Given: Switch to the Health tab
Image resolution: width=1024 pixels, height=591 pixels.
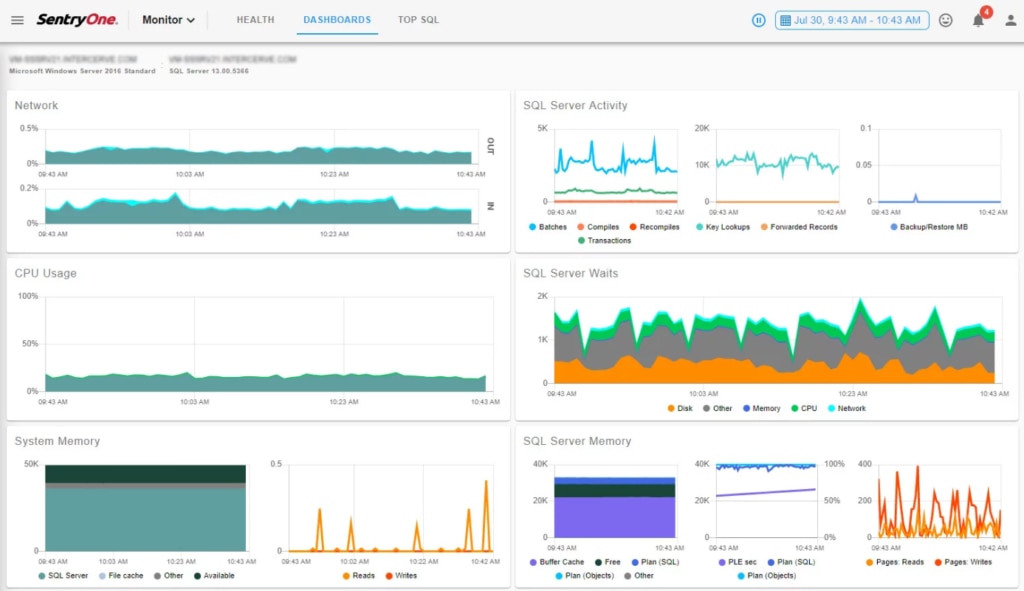Looking at the screenshot, I should click(255, 20).
